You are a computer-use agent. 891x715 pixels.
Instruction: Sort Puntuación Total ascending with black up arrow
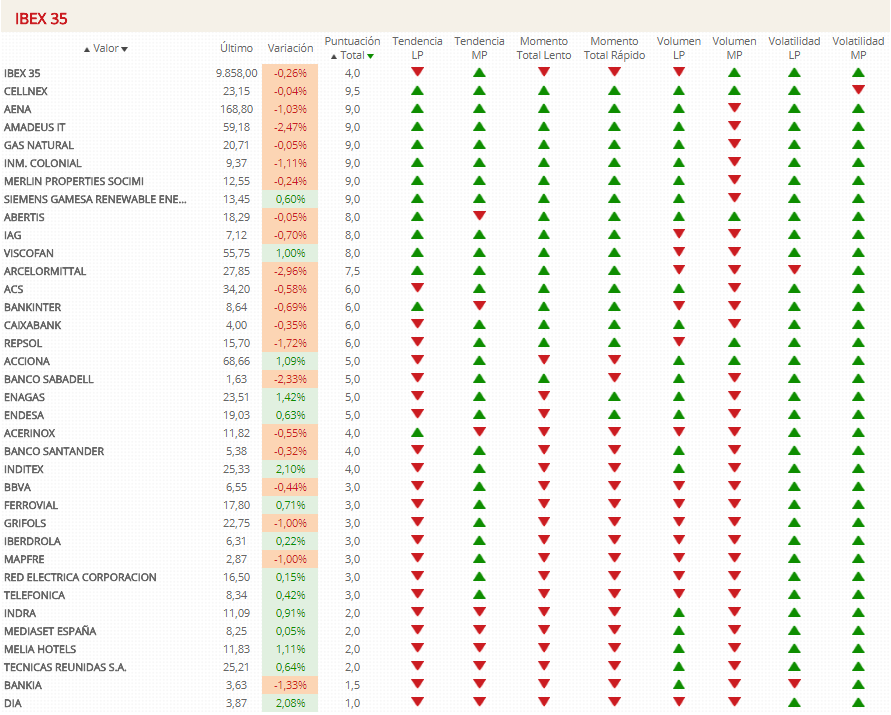pyautogui.click(x=334, y=56)
